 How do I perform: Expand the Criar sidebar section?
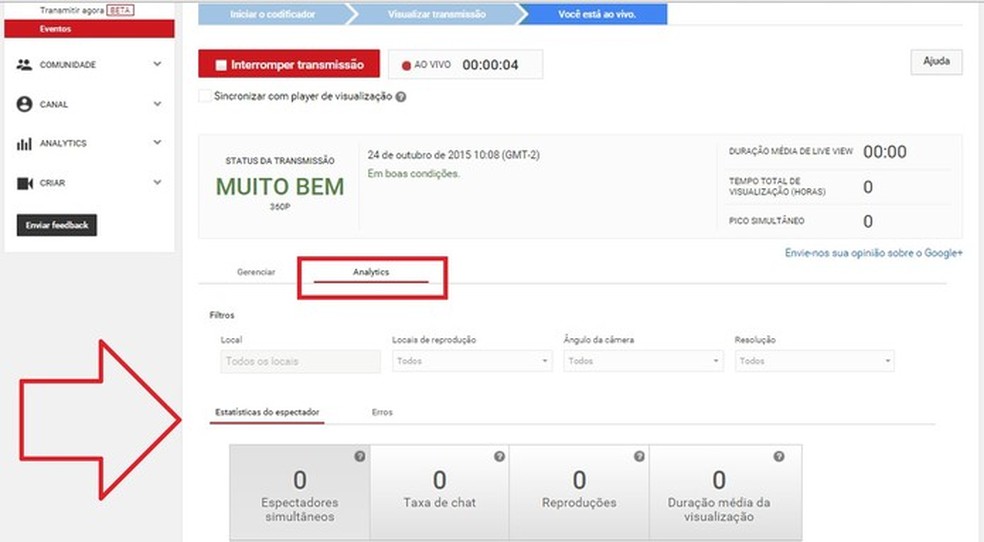[157, 182]
